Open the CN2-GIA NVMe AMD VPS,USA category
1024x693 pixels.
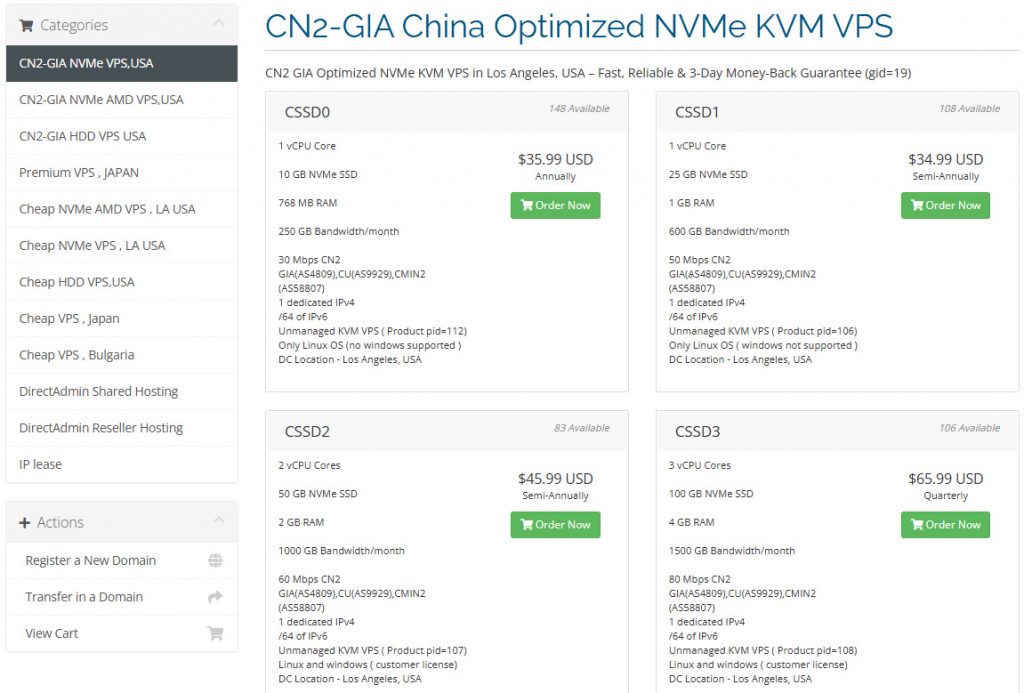point(101,100)
